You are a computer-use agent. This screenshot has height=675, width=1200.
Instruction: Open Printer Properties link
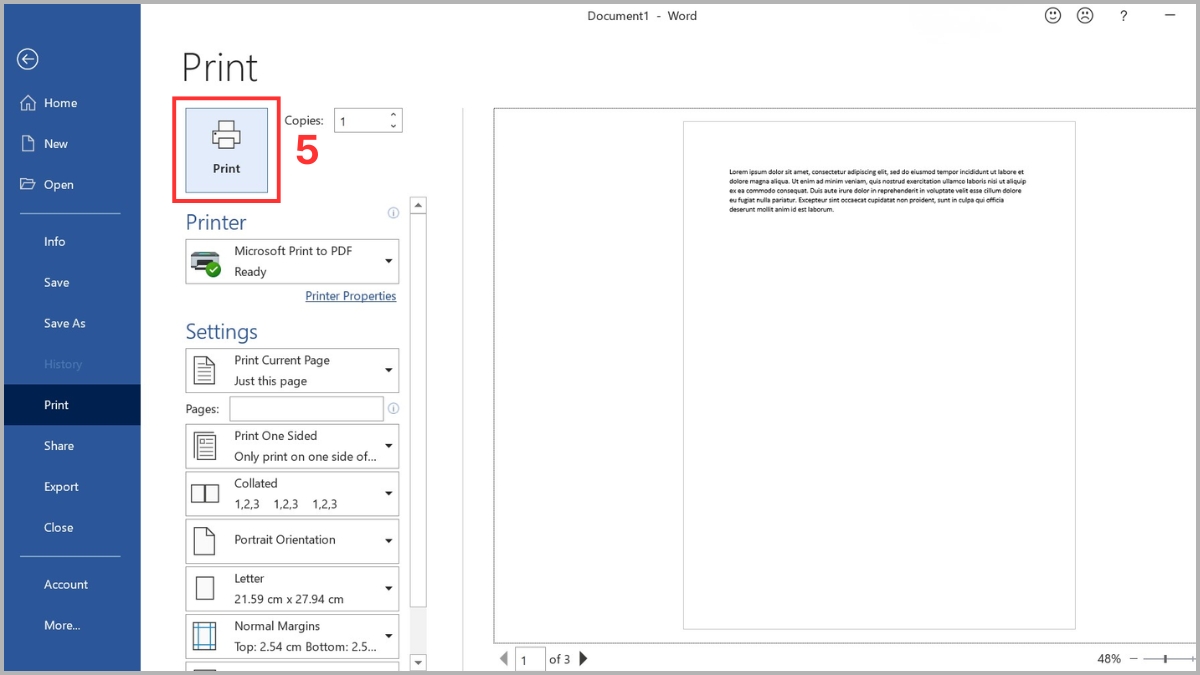pos(350,296)
